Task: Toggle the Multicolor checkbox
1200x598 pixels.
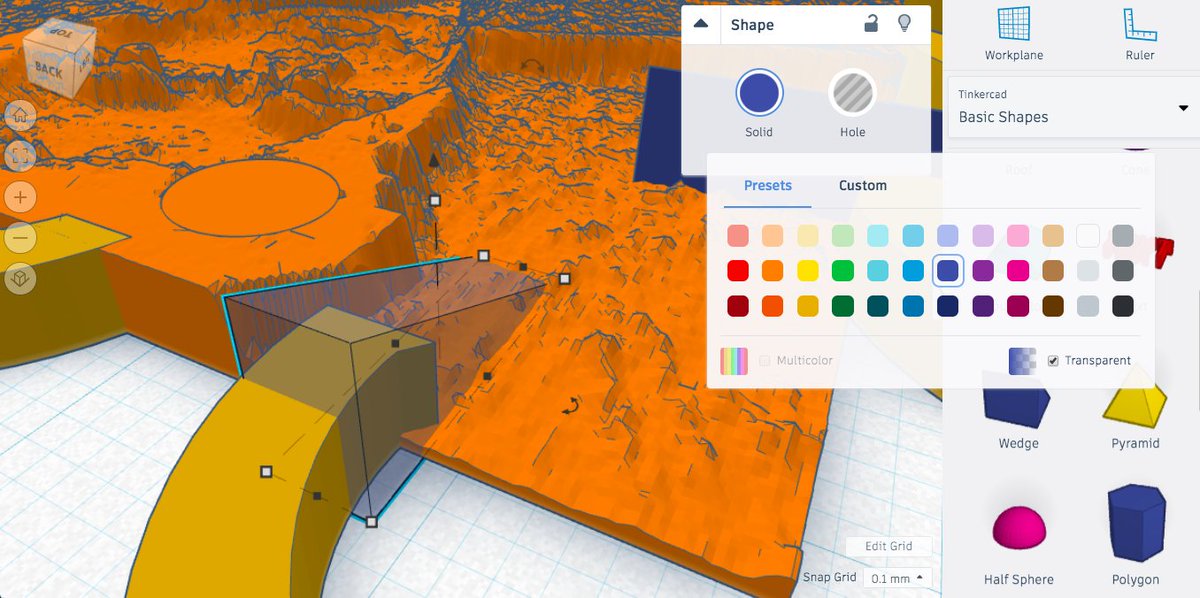Action: click(x=765, y=361)
